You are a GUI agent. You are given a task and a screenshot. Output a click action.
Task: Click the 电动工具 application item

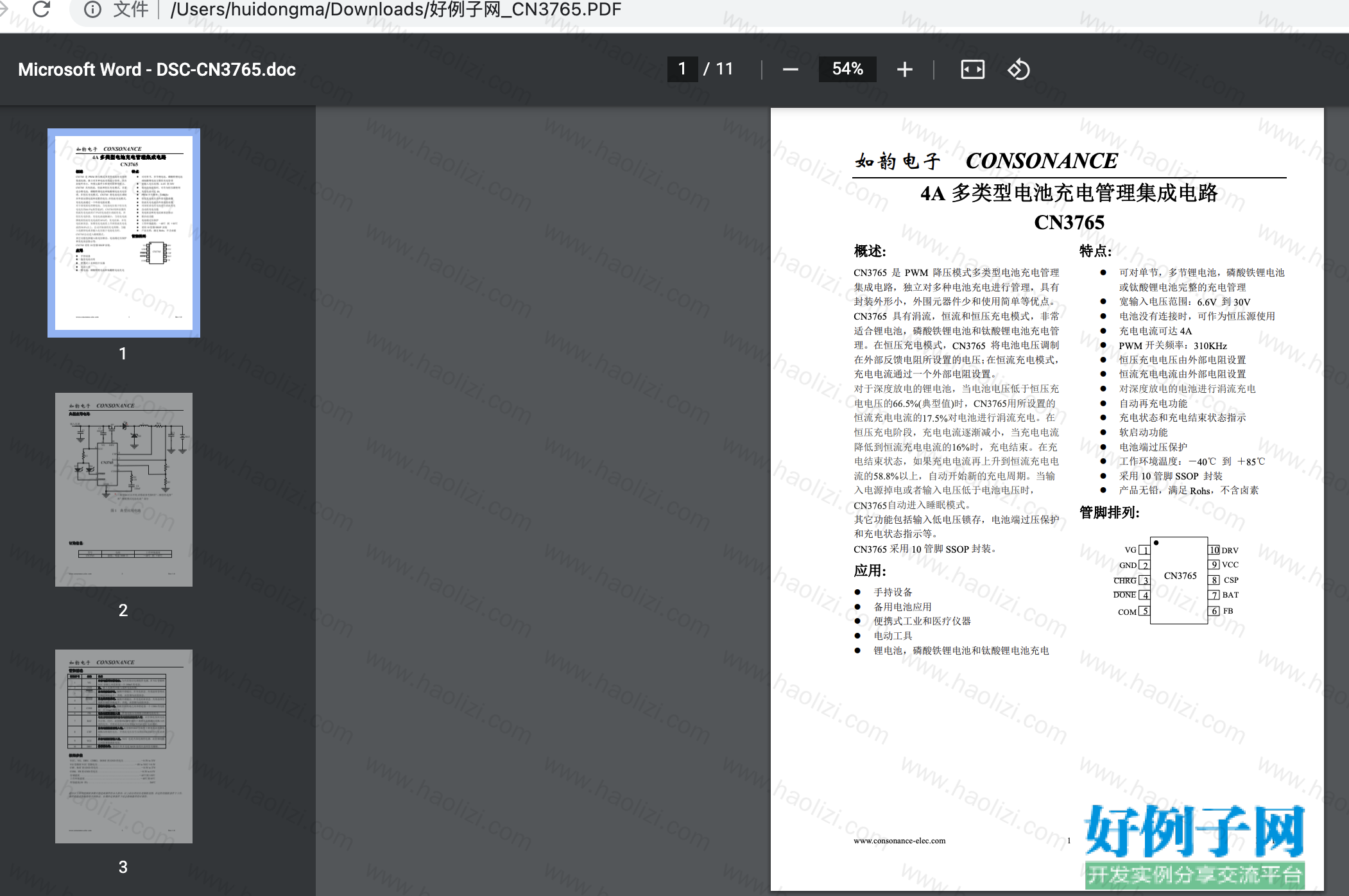click(x=893, y=636)
